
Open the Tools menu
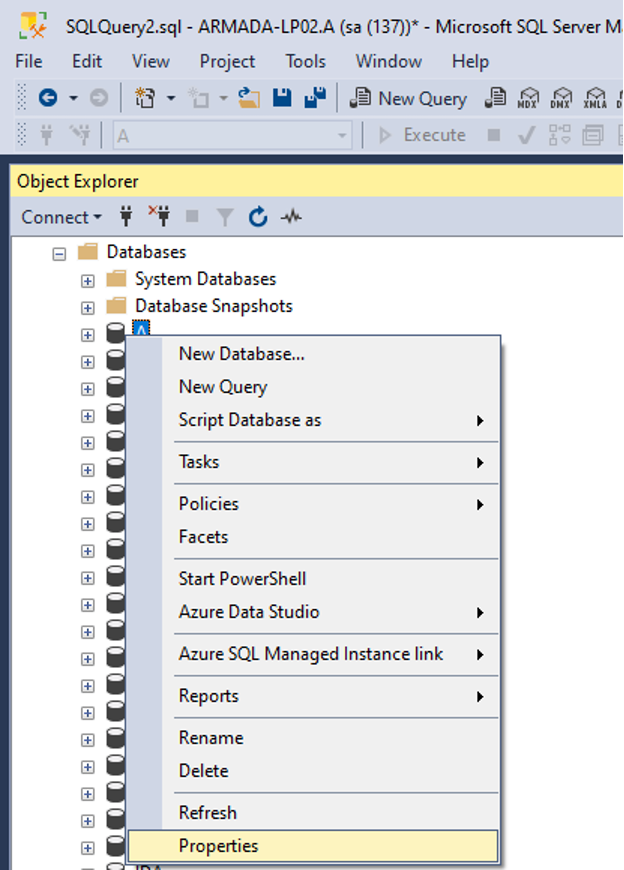tap(306, 61)
